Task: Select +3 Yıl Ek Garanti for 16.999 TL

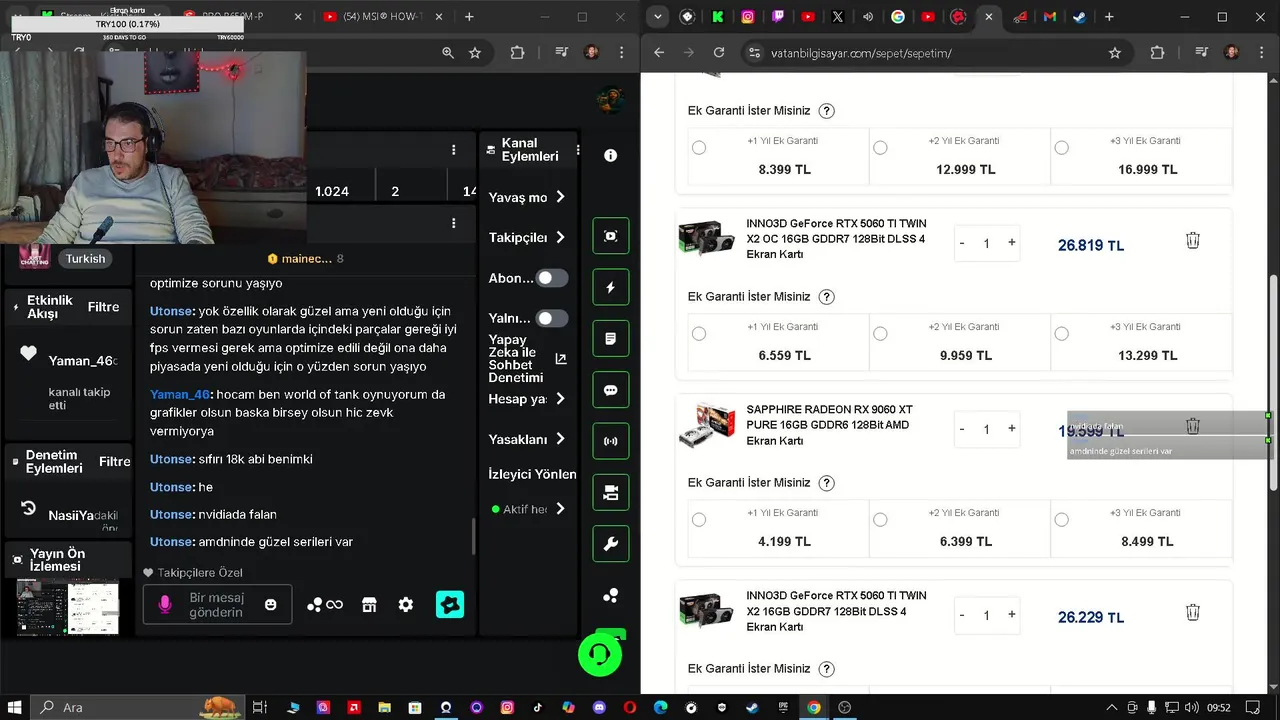Action: [1061, 148]
